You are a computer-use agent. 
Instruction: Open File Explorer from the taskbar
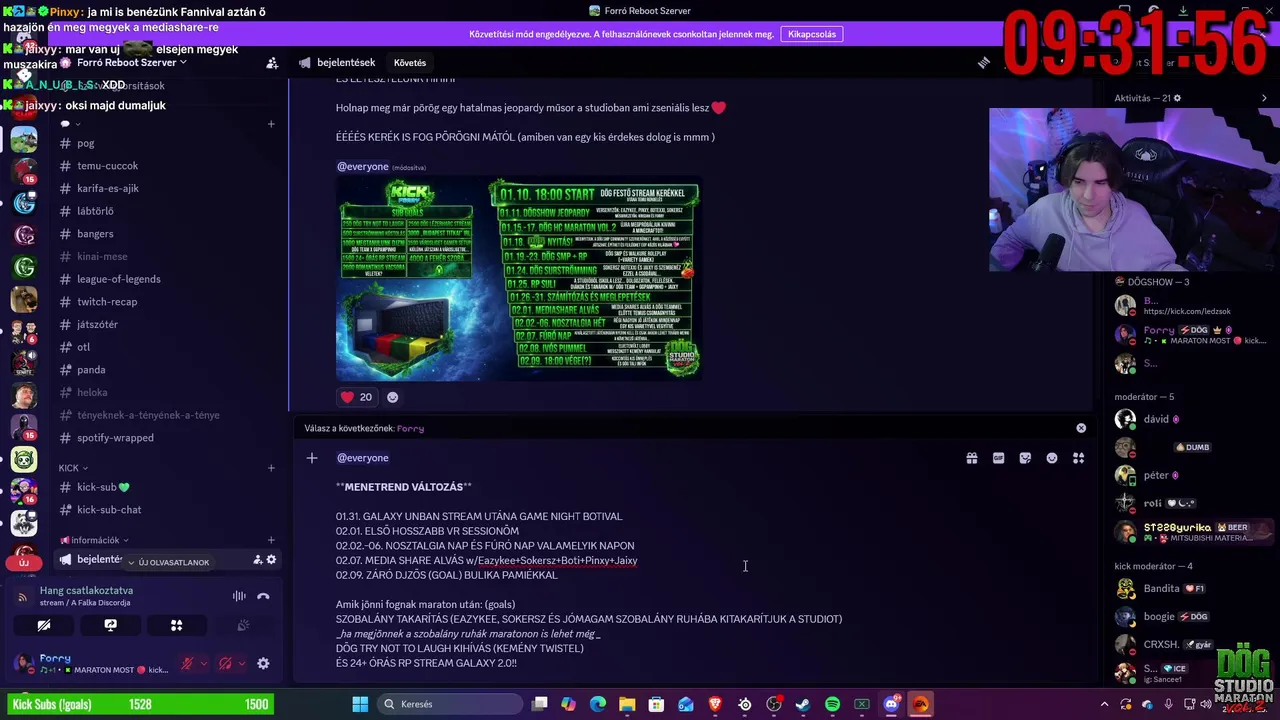627,704
